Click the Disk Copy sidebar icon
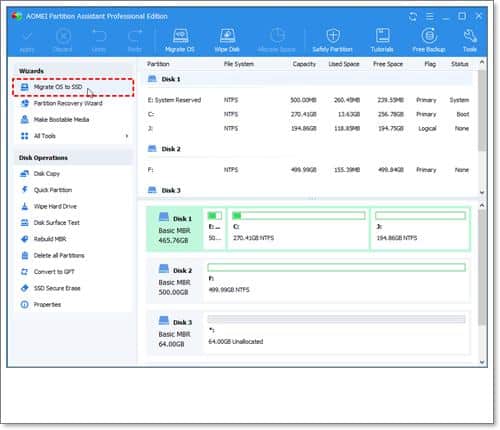 pos(25,174)
